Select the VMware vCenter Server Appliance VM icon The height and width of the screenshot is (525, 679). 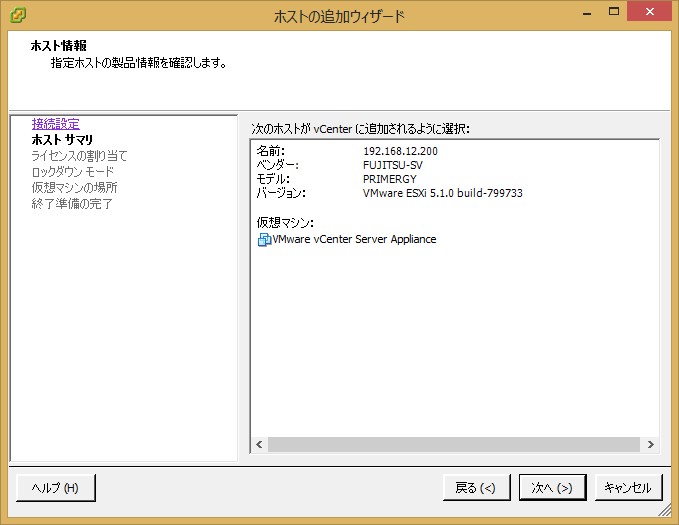pyautogui.click(x=264, y=240)
